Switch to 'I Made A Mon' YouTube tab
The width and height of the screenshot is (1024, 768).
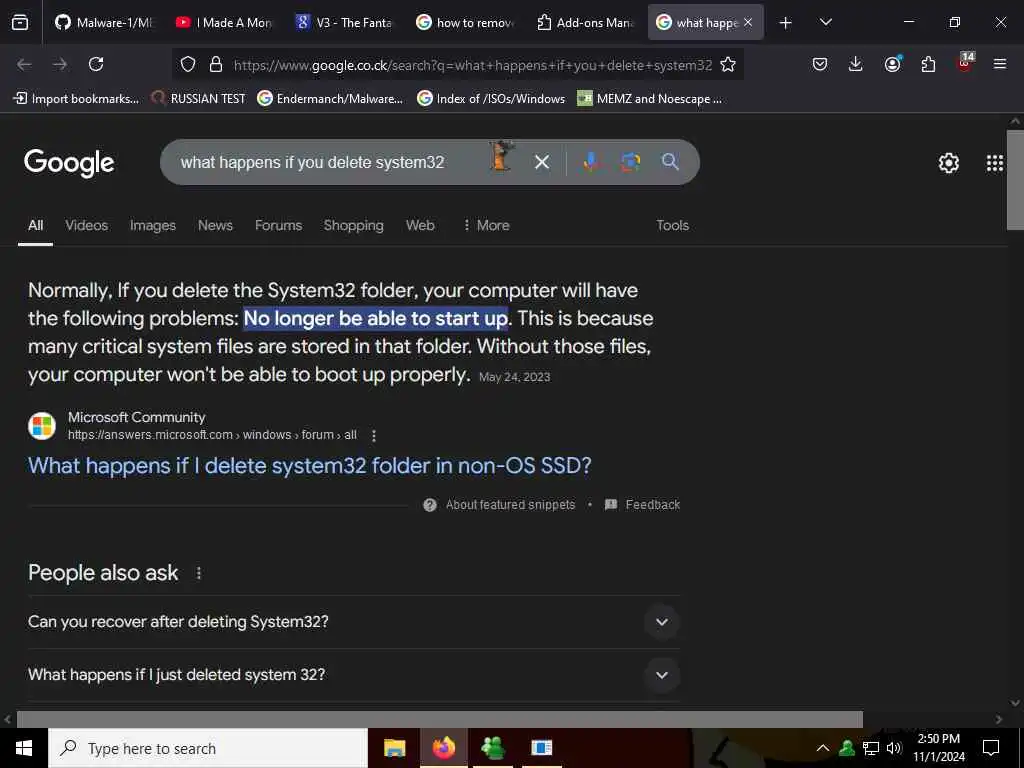pyautogui.click(x=225, y=23)
